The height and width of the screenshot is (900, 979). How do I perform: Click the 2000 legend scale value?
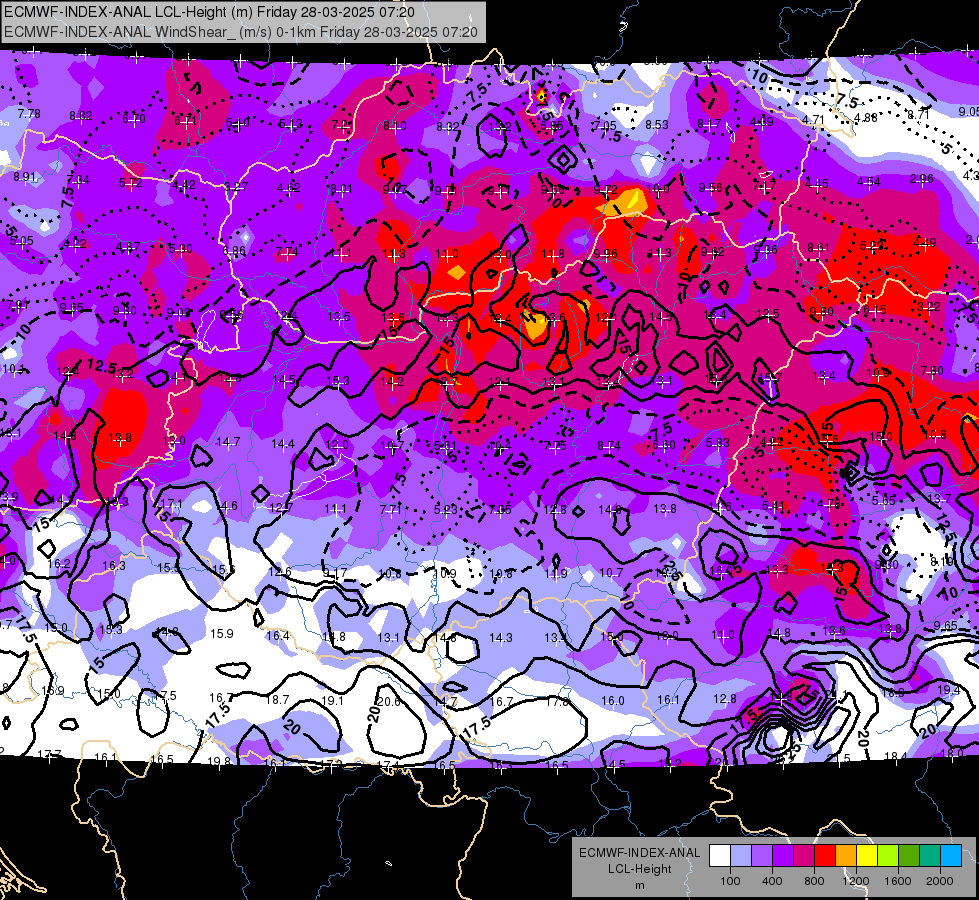[940, 881]
